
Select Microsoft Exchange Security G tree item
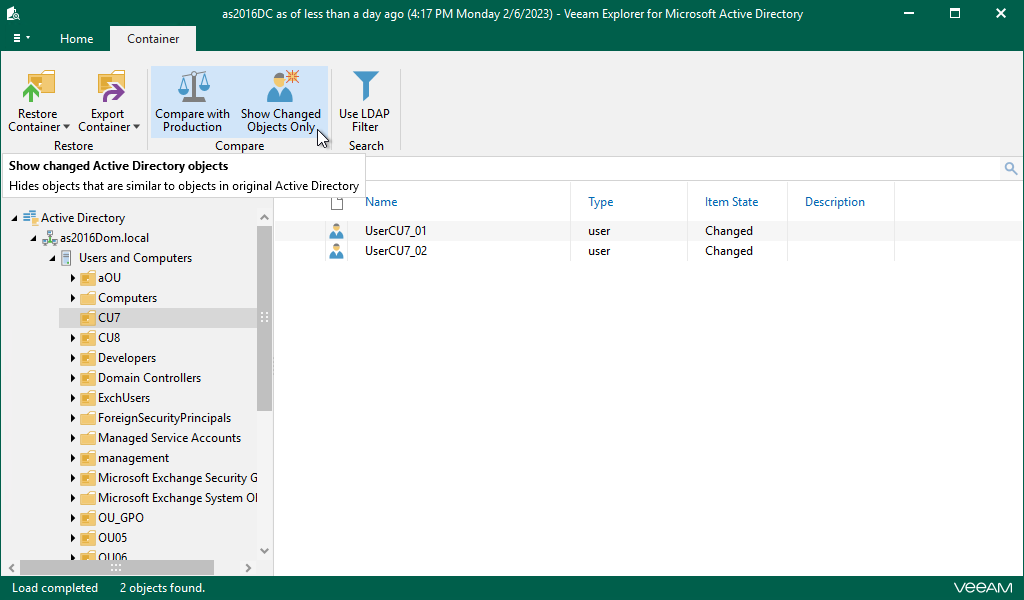(x=178, y=478)
